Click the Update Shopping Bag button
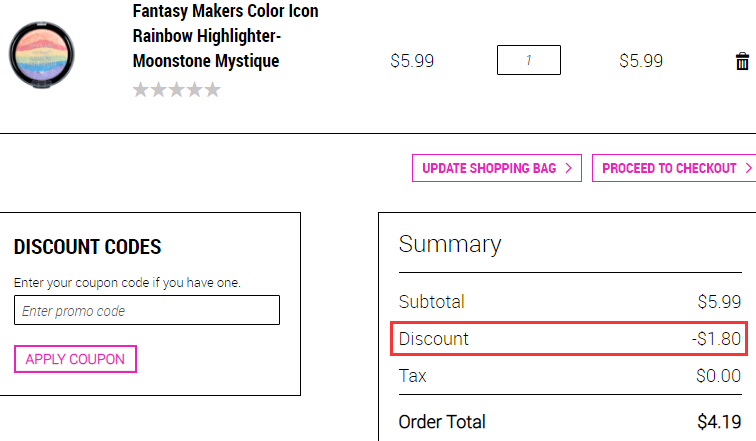This screenshot has width=756, height=441. click(x=497, y=168)
